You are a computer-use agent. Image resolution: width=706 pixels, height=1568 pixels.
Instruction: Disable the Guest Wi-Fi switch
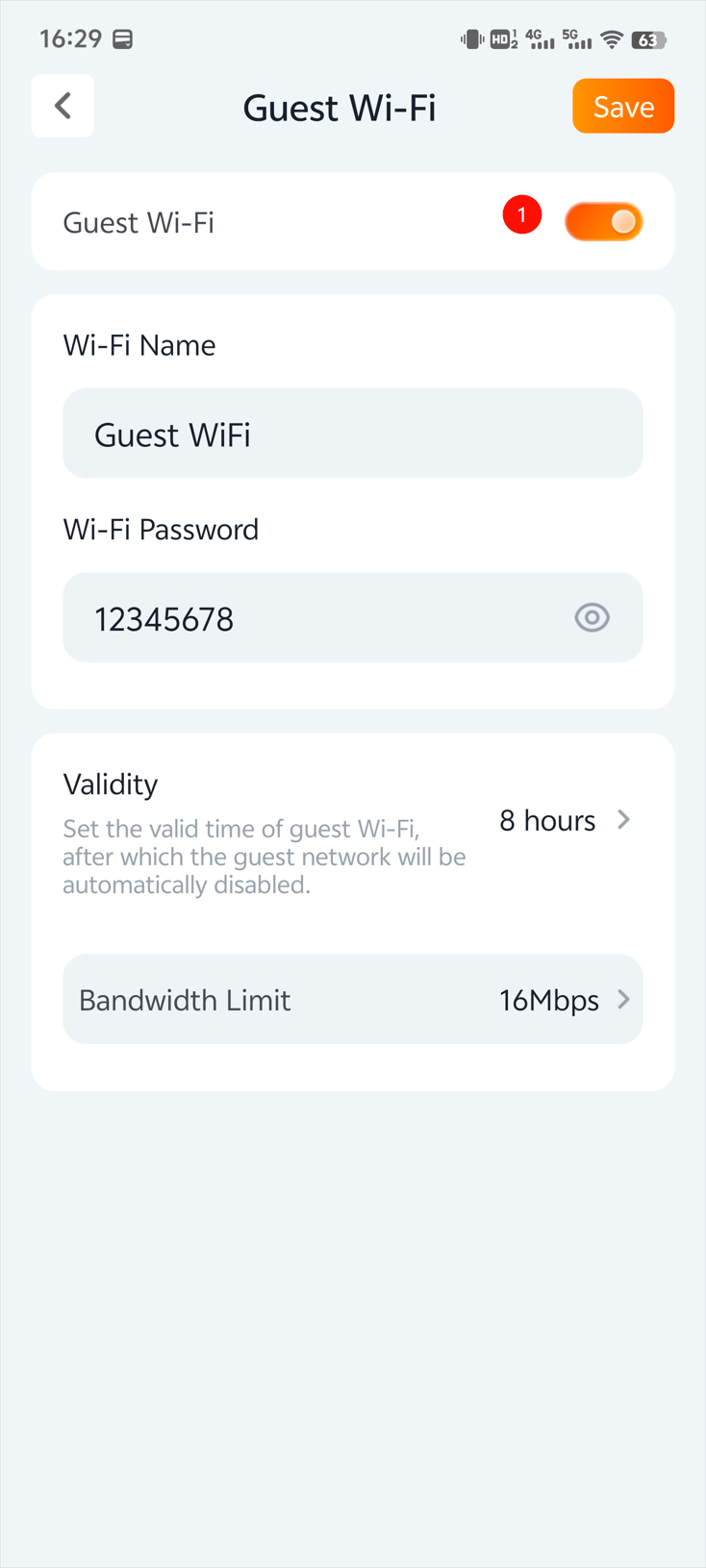pyautogui.click(x=603, y=222)
